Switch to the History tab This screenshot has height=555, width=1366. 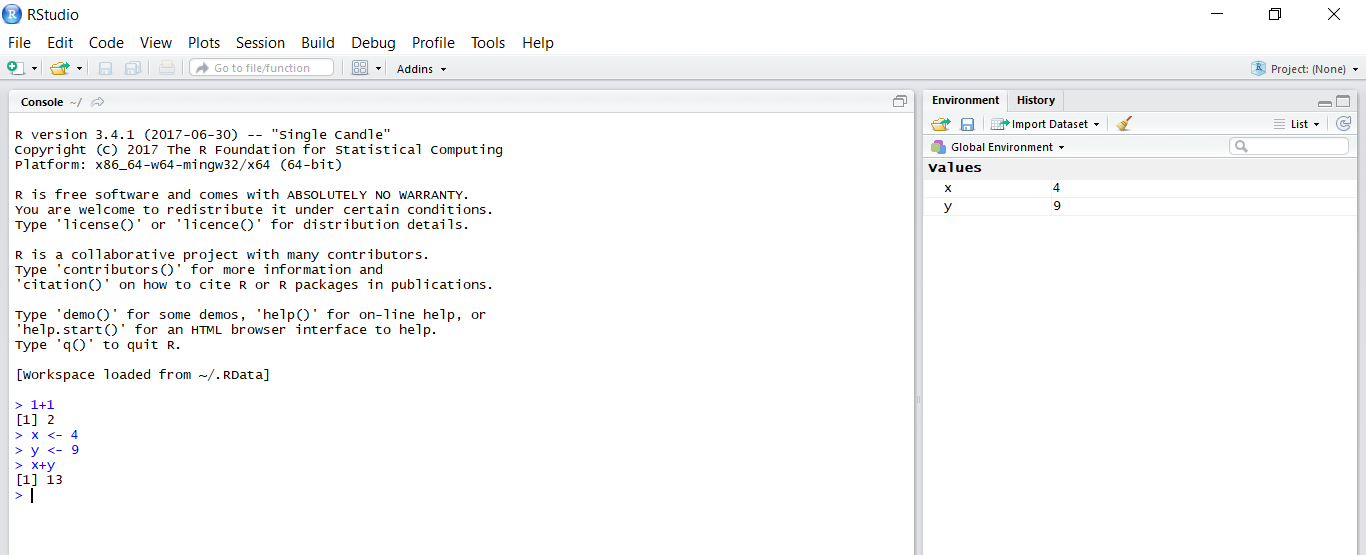[x=1036, y=100]
